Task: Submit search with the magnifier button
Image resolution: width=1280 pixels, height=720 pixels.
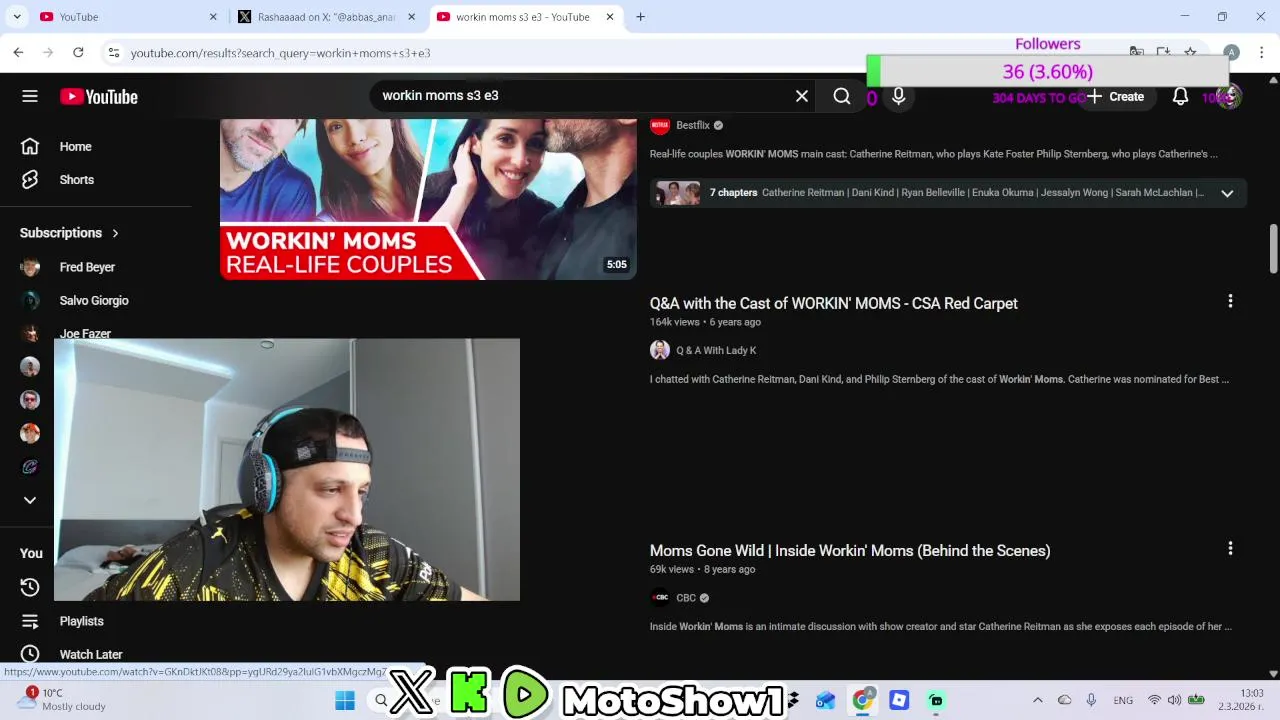Action: pyautogui.click(x=842, y=96)
